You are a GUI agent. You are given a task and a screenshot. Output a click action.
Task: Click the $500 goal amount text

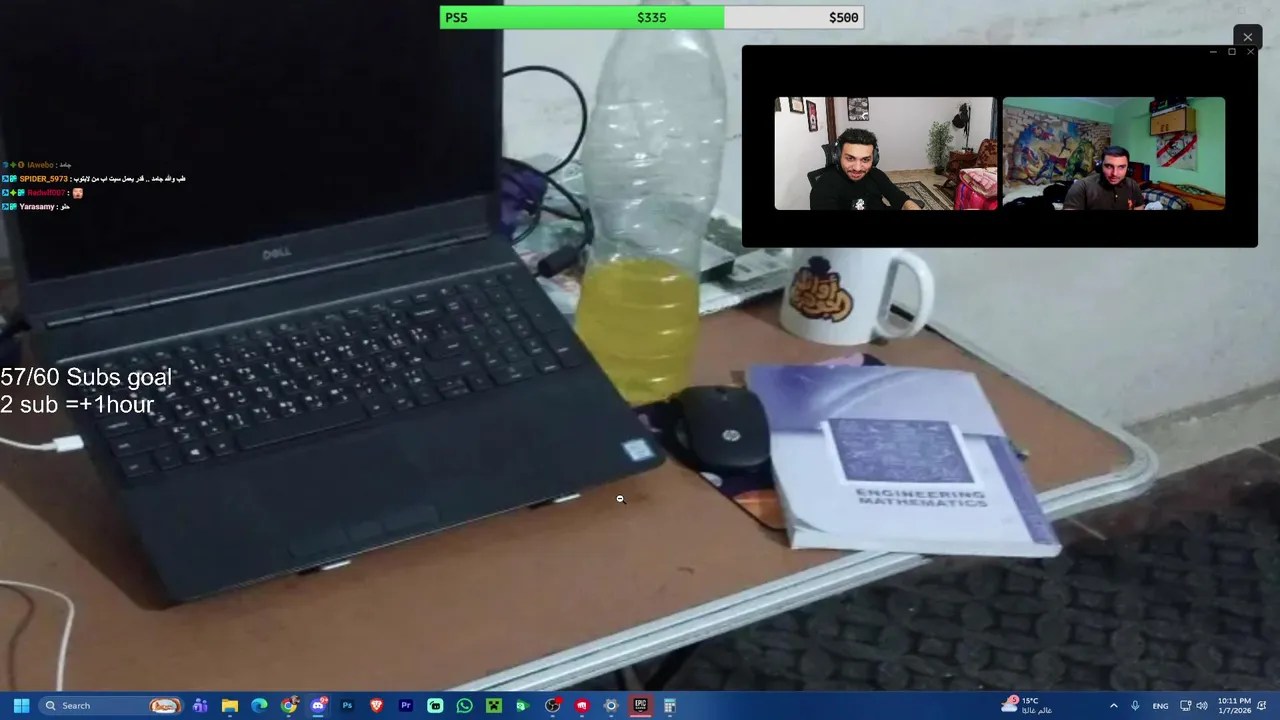[843, 17]
